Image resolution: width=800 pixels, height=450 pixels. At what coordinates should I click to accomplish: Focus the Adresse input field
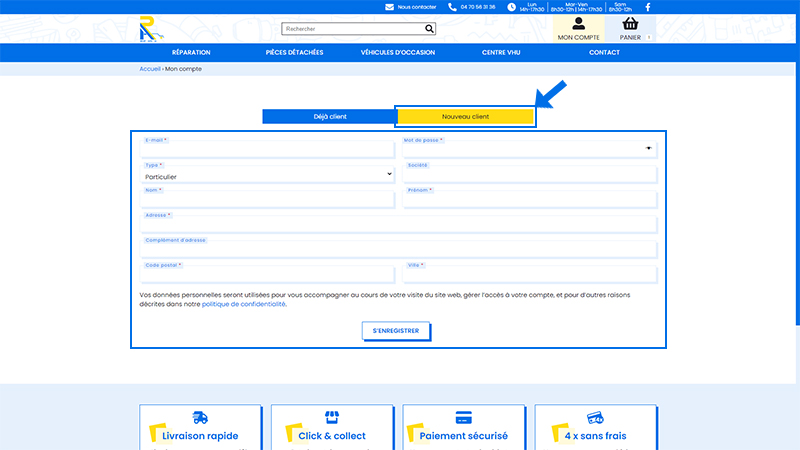(x=398, y=225)
